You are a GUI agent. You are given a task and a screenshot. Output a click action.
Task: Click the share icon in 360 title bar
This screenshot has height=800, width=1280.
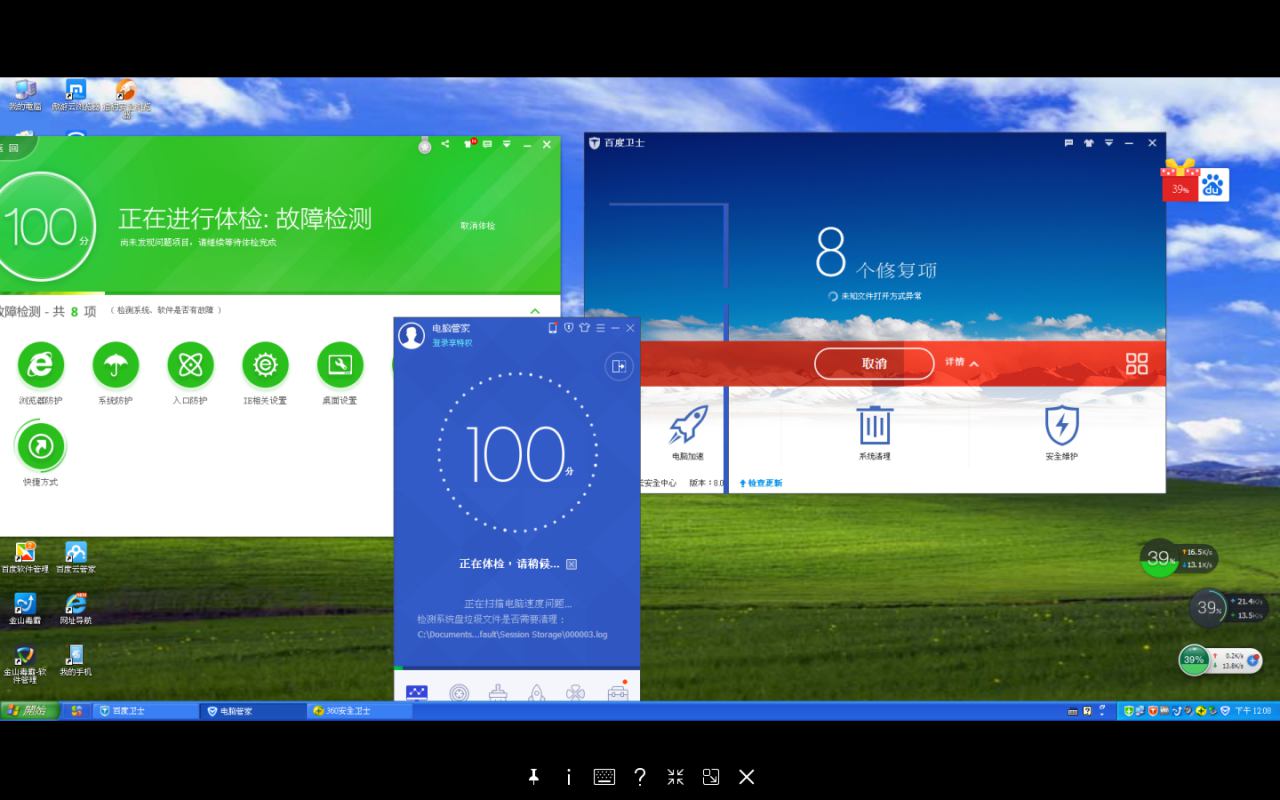(446, 144)
